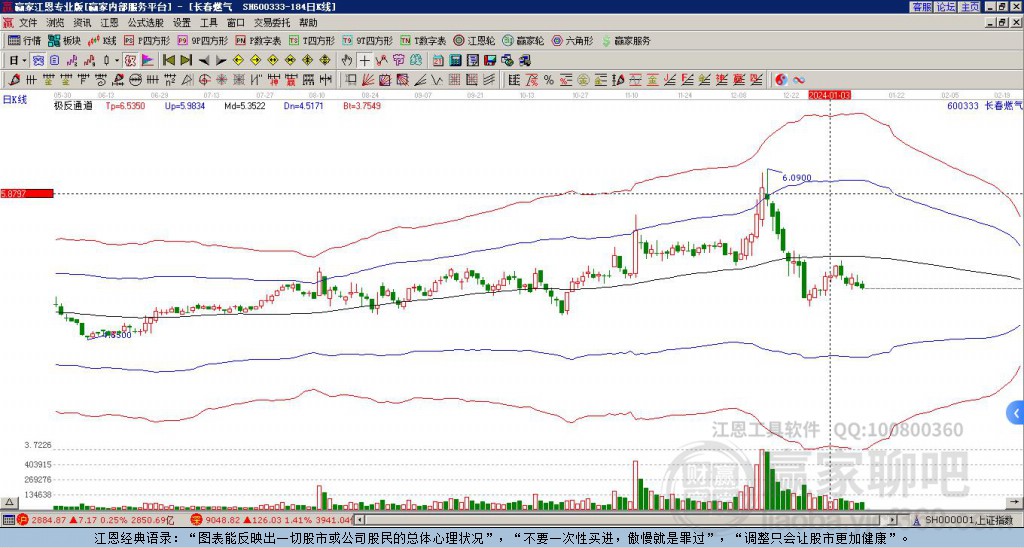Viewport: 1024px width, 548px height.
Task: Click the 赢家服务 dollar-sign icon
Action: (605, 41)
